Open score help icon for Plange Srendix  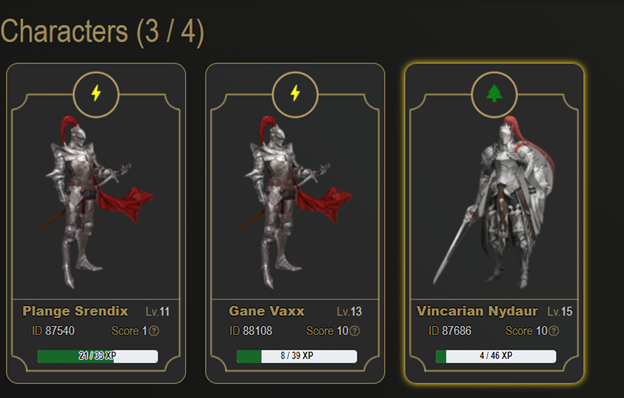(x=154, y=331)
